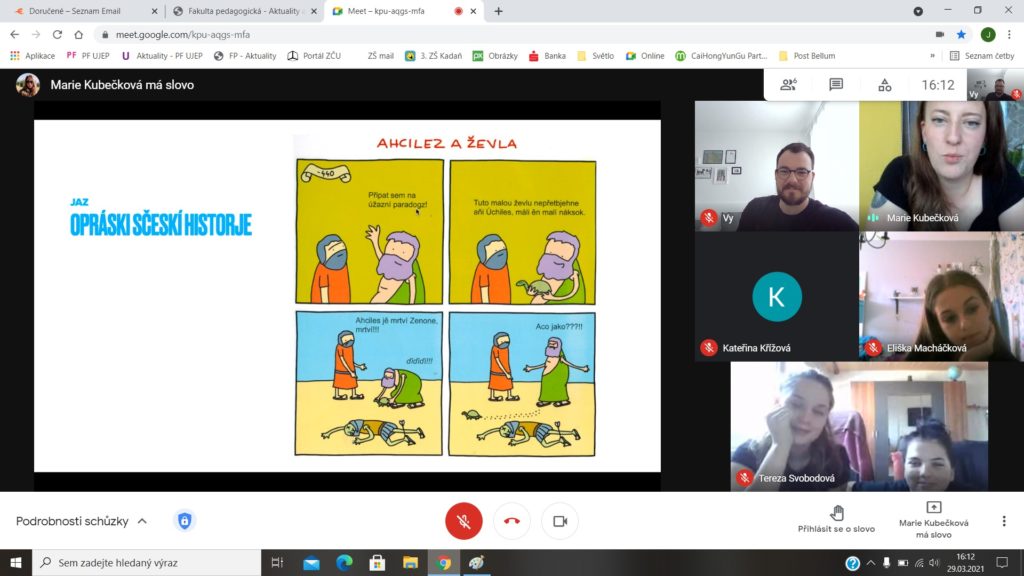Viewport: 1024px width, 576px height.
Task: Open Světlo bookmarks folder
Action: [596, 56]
